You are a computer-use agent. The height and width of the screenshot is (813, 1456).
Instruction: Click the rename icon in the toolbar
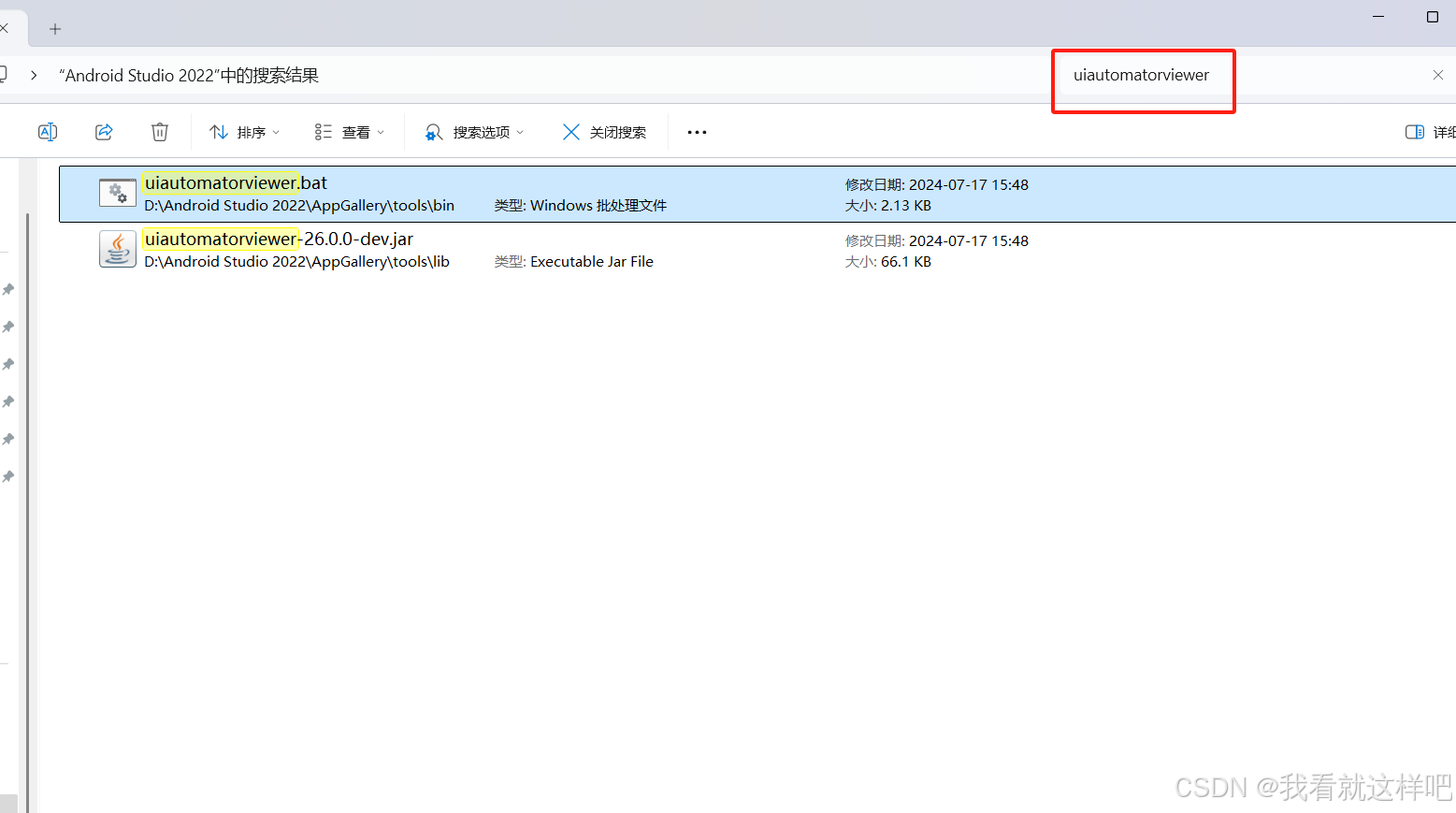point(47,132)
